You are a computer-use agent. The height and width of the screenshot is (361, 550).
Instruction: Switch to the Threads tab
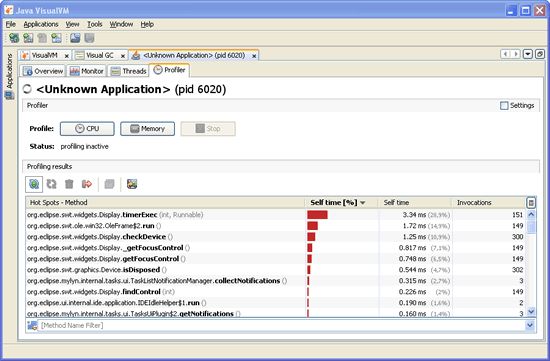click(x=128, y=71)
